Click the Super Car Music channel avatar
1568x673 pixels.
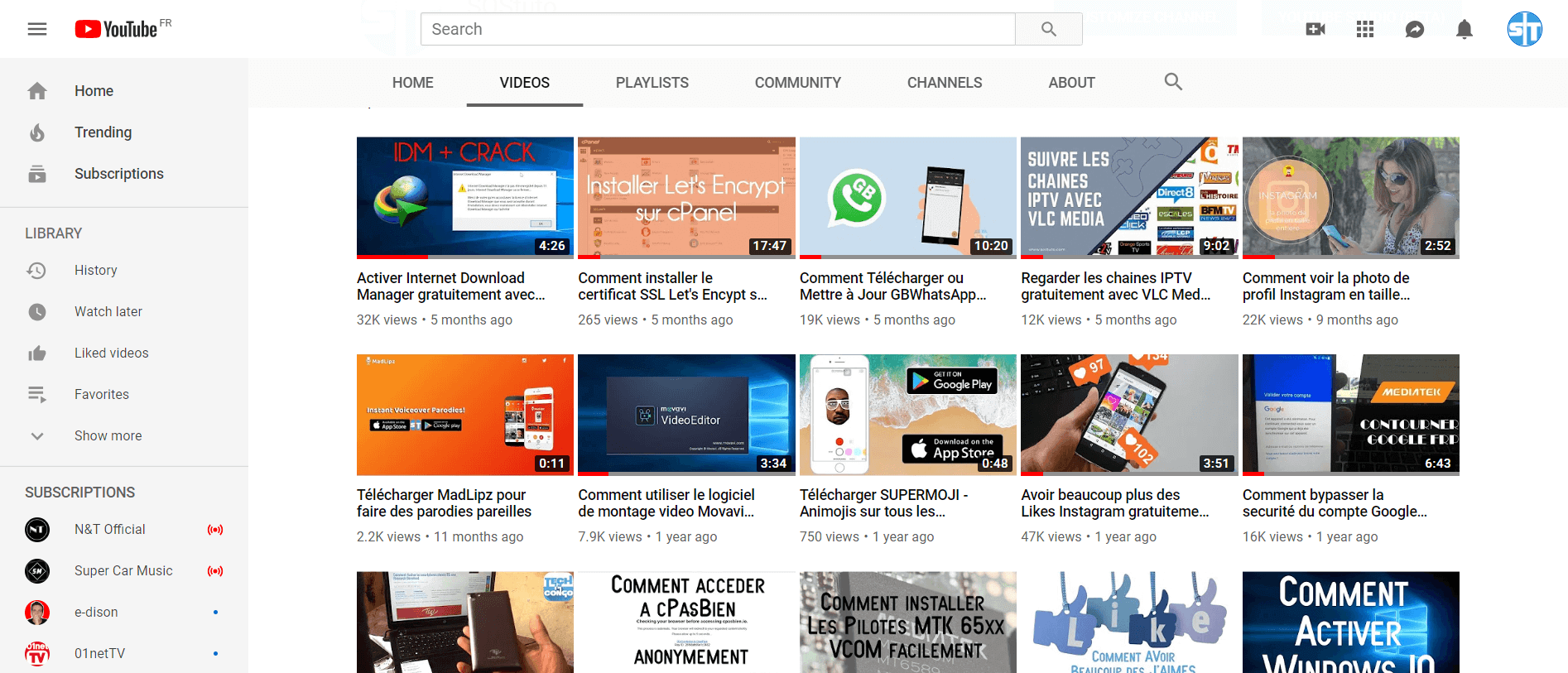[x=37, y=571]
